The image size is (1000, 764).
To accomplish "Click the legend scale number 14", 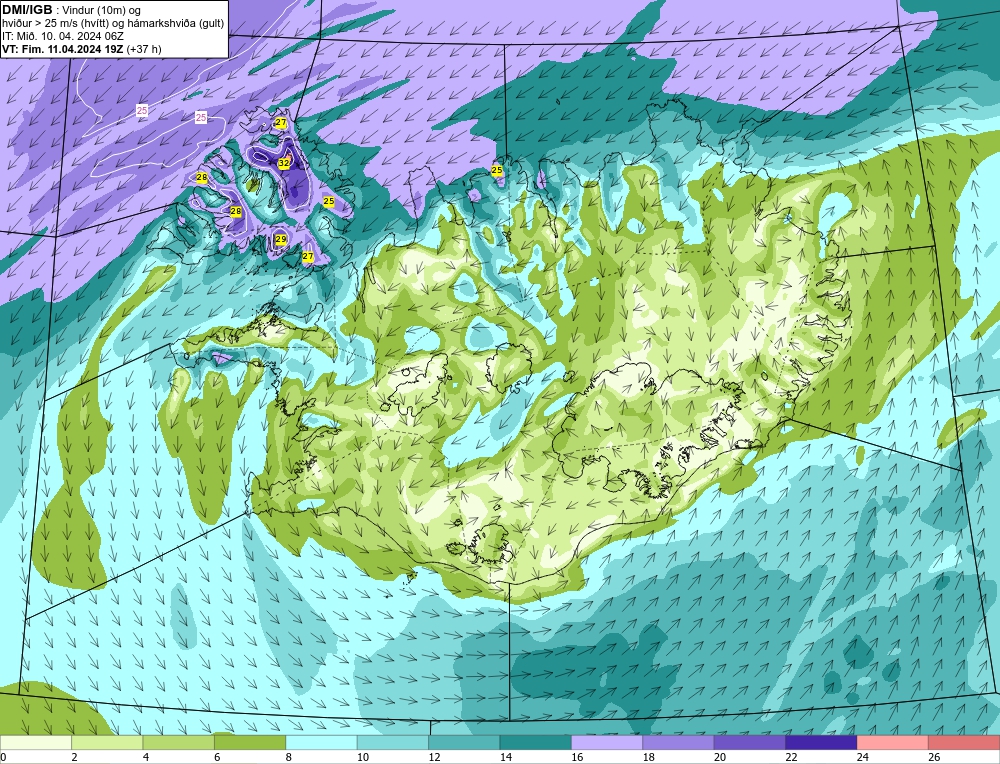I will (505, 757).
